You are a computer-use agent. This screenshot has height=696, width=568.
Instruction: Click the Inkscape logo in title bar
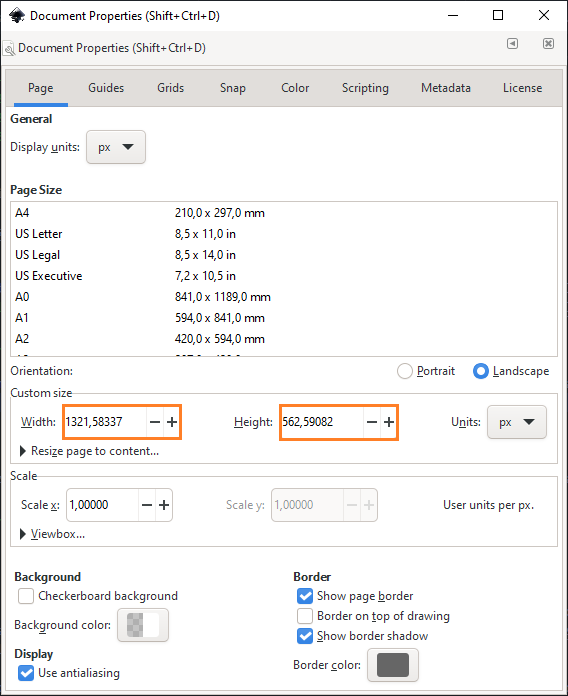pyautogui.click(x=16, y=16)
